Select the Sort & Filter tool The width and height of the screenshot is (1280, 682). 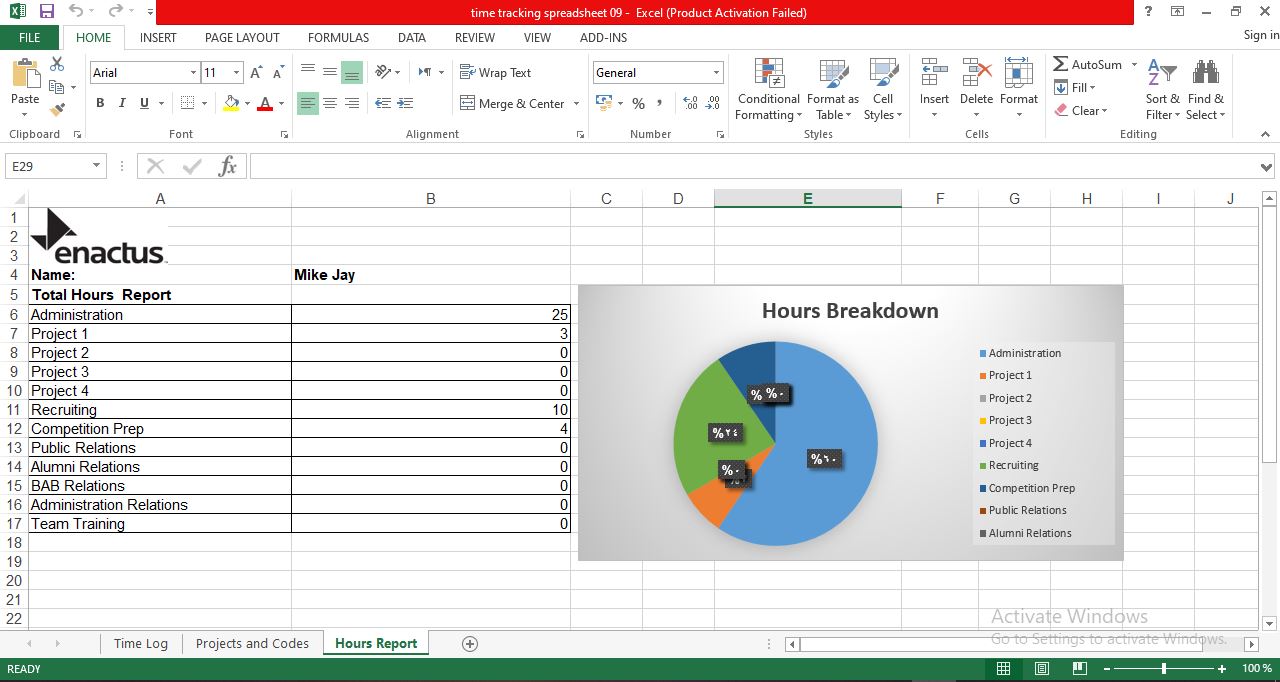point(1162,90)
